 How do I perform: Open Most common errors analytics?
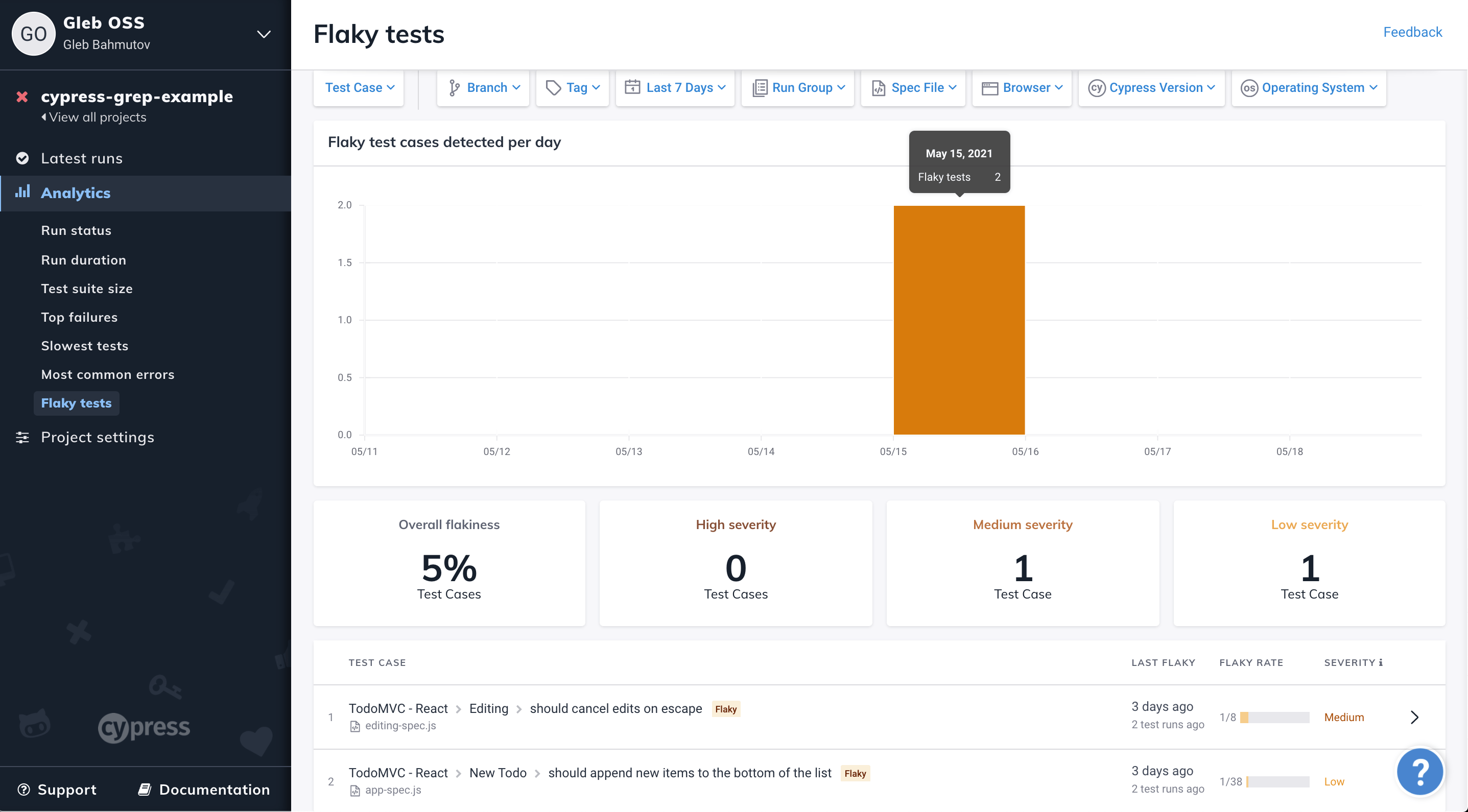pyautogui.click(x=108, y=374)
